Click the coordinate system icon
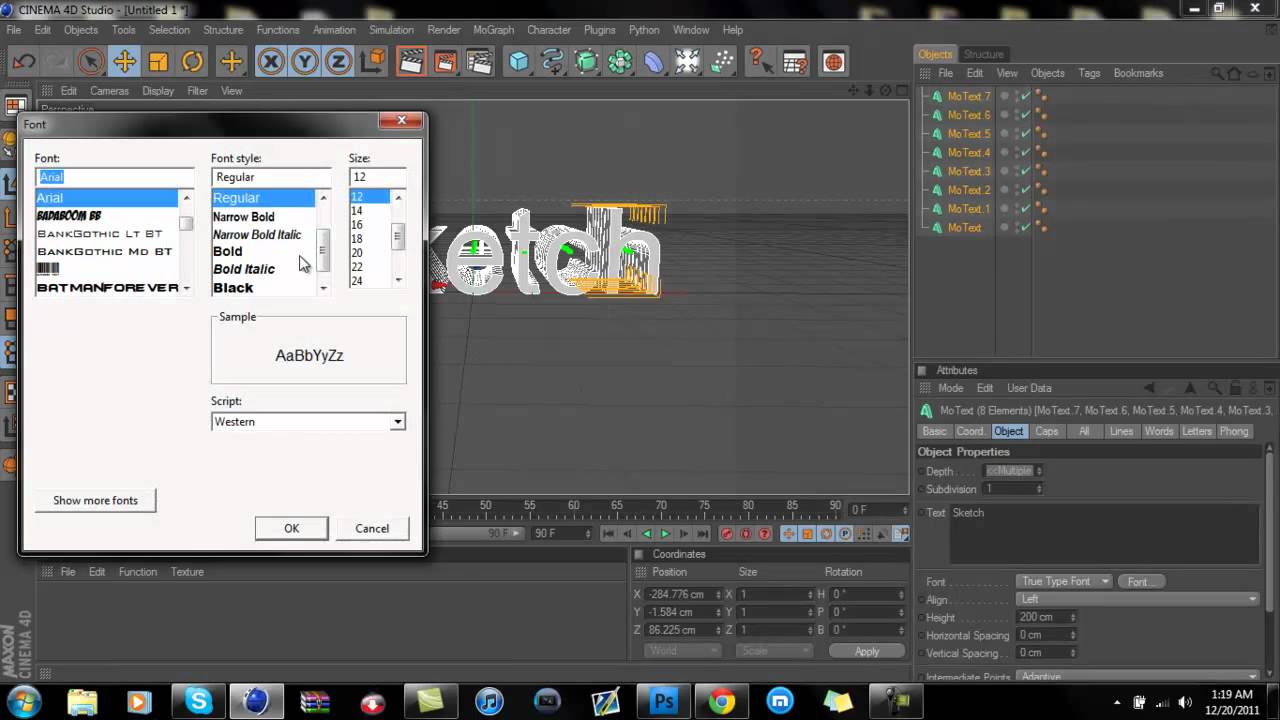Viewport: 1280px width, 720px height. (372, 62)
